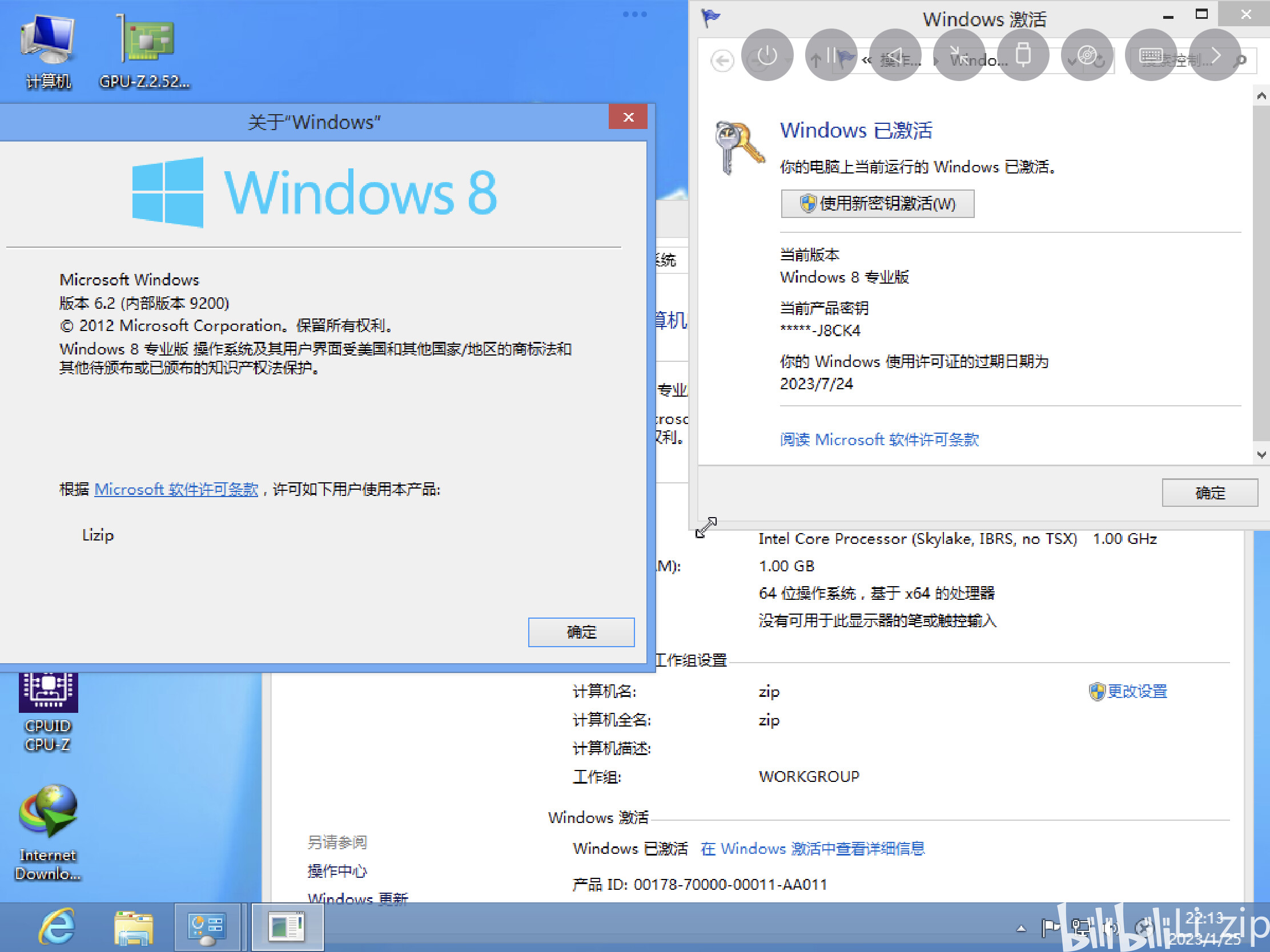This screenshot has width=1270, height=952.
Task: Click the keyboard input icon in the viewer toolbar
Action: (1151, 55)
